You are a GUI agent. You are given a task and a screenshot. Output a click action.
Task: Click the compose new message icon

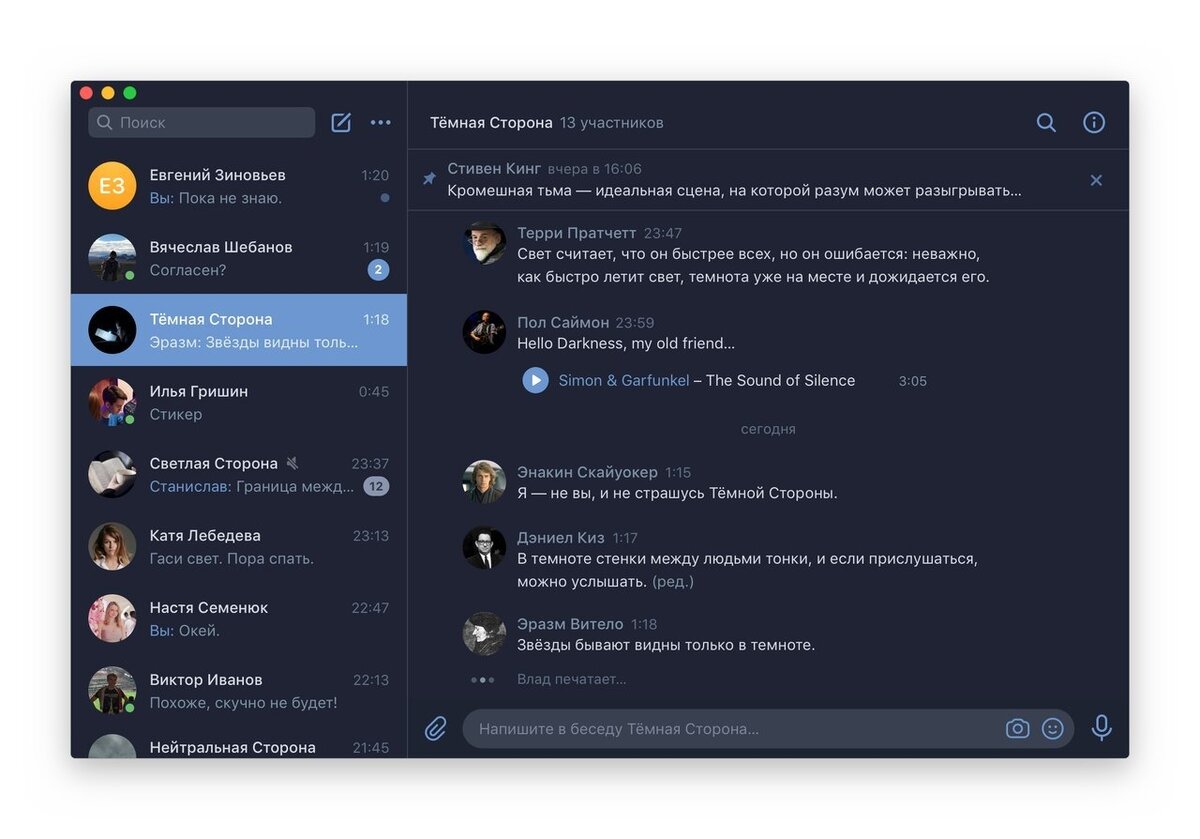coord(341,122)
